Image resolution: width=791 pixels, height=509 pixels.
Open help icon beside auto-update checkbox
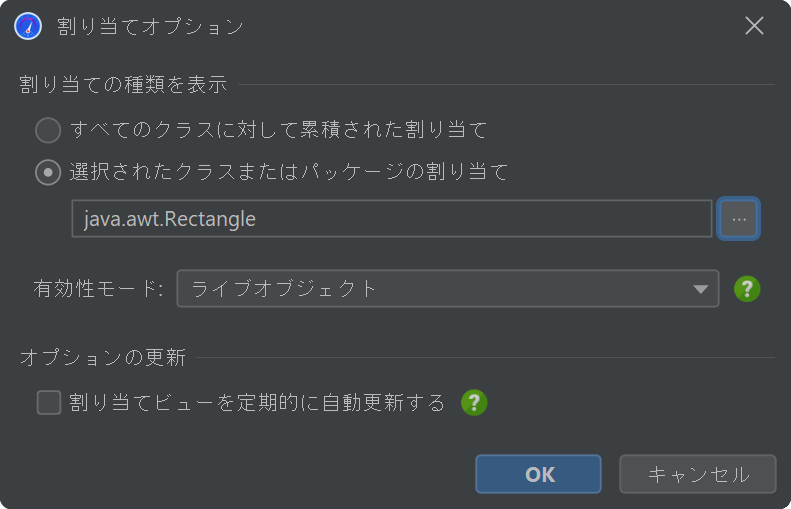(x=474, y=403)
